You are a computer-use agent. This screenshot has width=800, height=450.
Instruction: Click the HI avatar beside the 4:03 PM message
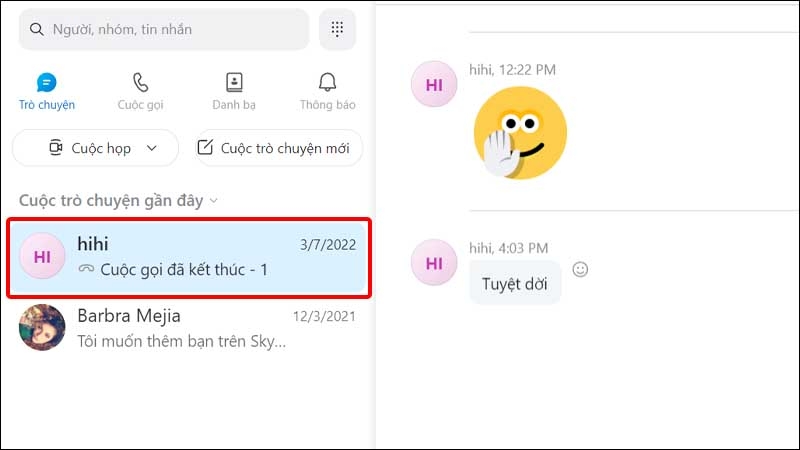pos(434,263)
